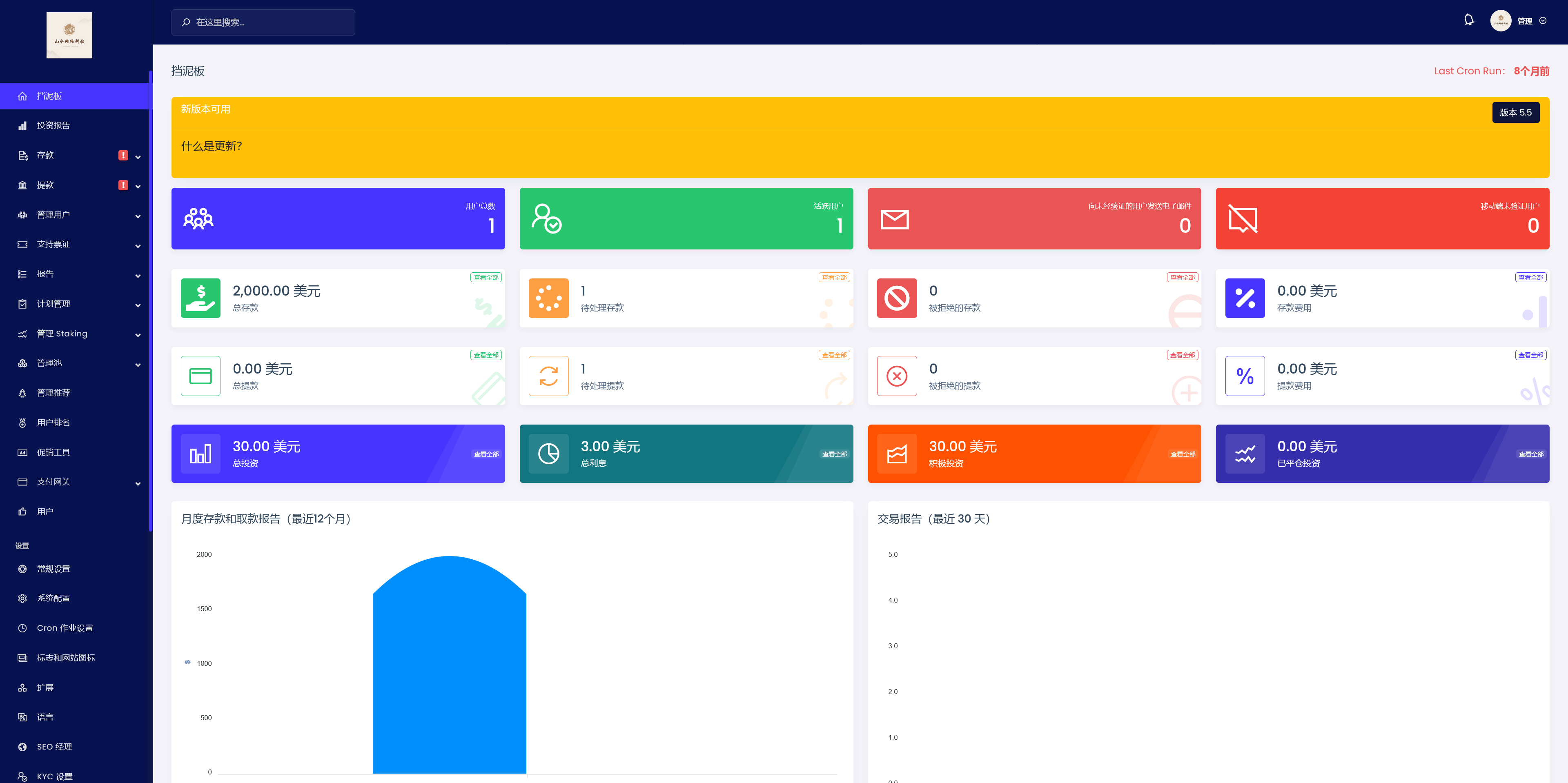Click 查看全部 on the total investment card
The height and width of the screenshot is (783, 1568).
[486, 454]
